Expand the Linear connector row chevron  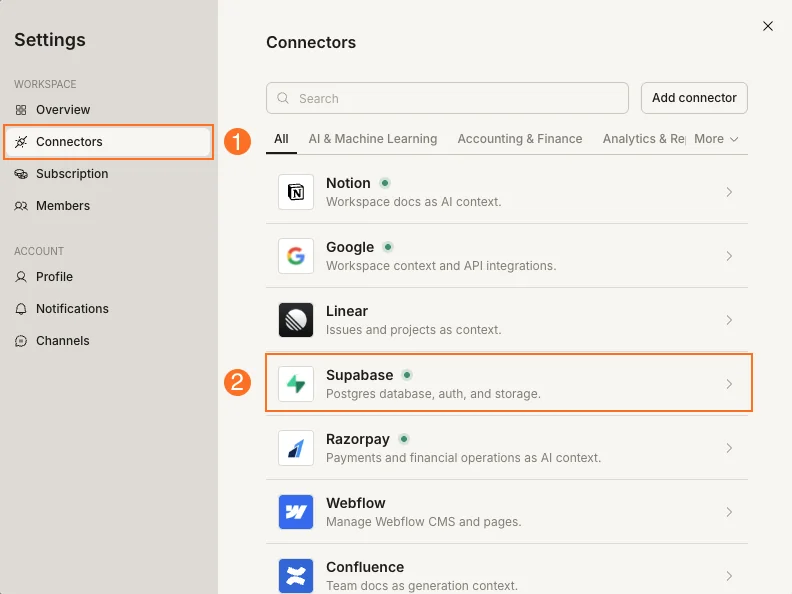click(x=729, y=320)
